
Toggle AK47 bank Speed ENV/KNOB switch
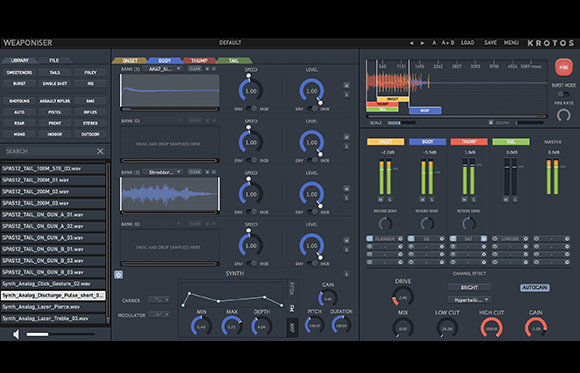click(x=252, y=109)
